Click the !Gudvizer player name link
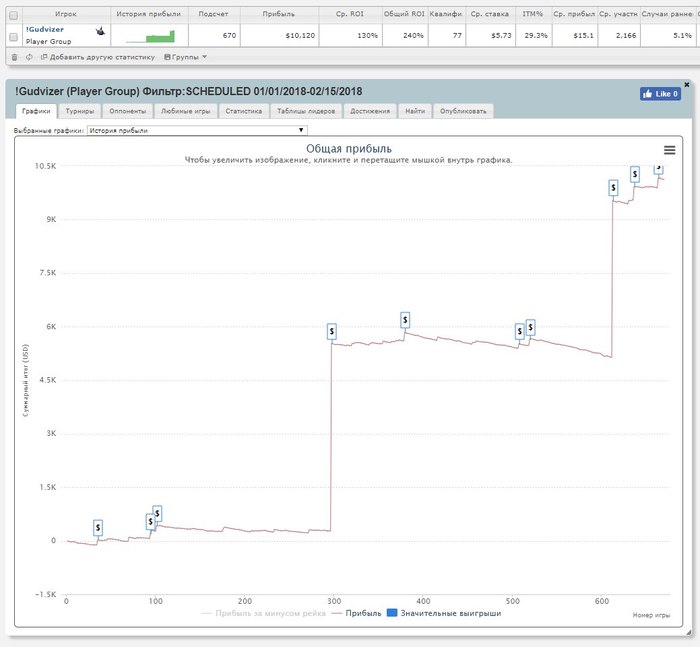The height and width of the screenshot is (647, 700). [x=45, y=29]
